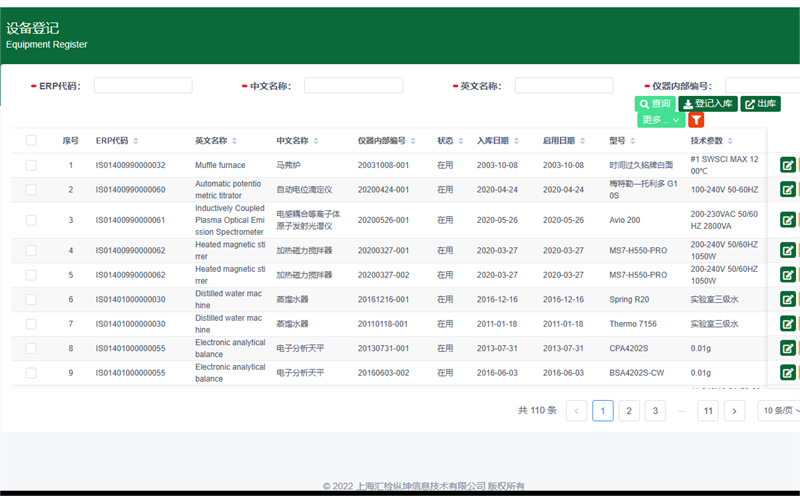This screenshot has width=800, height=496.
Task: Jump to page 11 in pagination
Action: click(x=708, y=411)
